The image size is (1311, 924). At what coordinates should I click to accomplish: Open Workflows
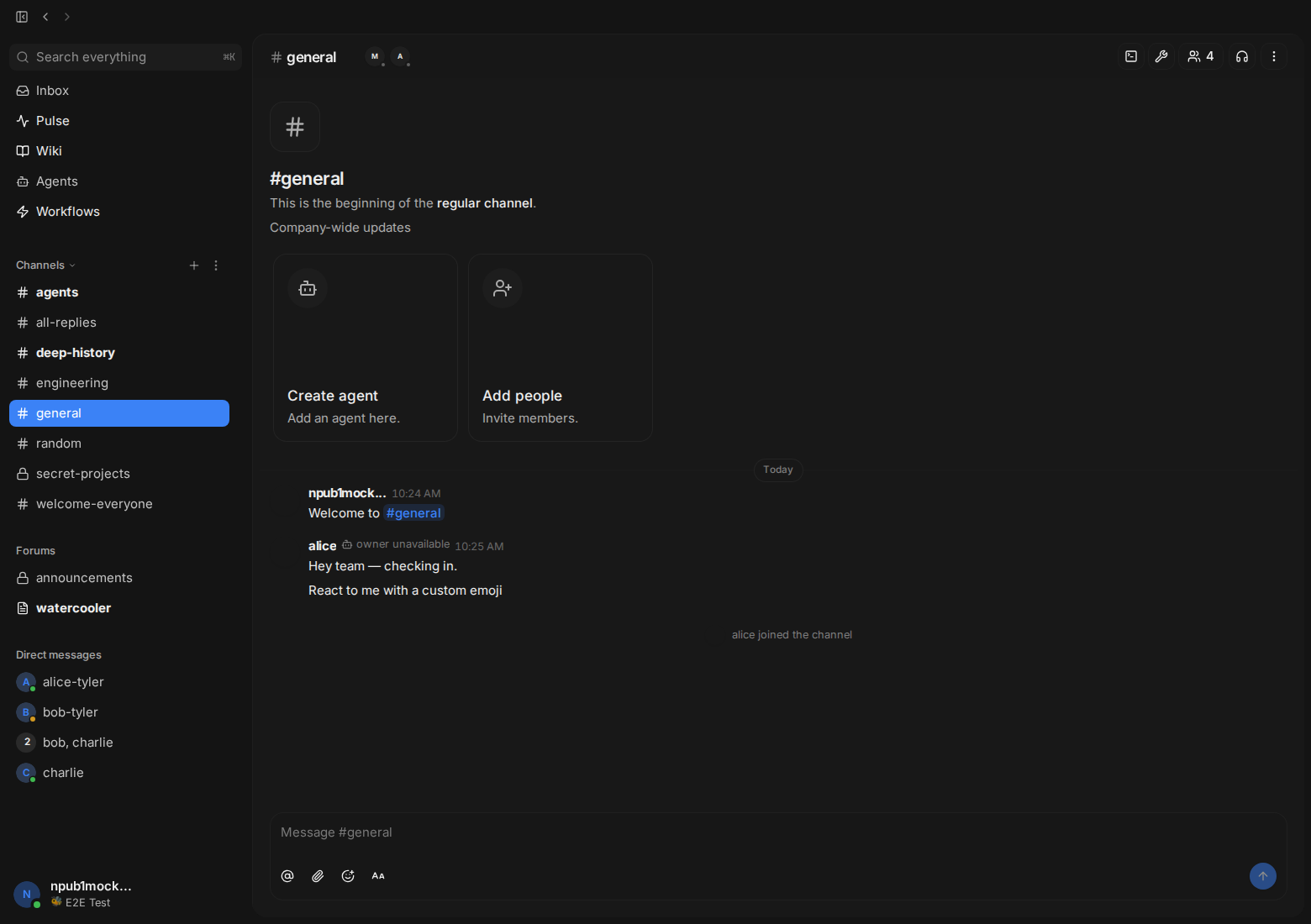point(119,212)
